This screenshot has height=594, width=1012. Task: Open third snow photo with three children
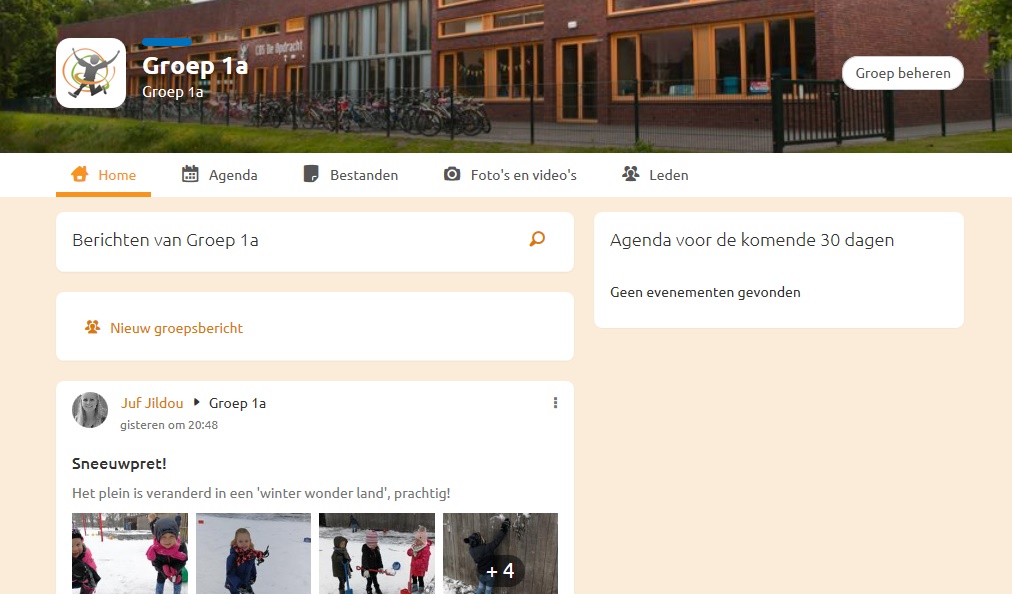[x=377, y=553]
